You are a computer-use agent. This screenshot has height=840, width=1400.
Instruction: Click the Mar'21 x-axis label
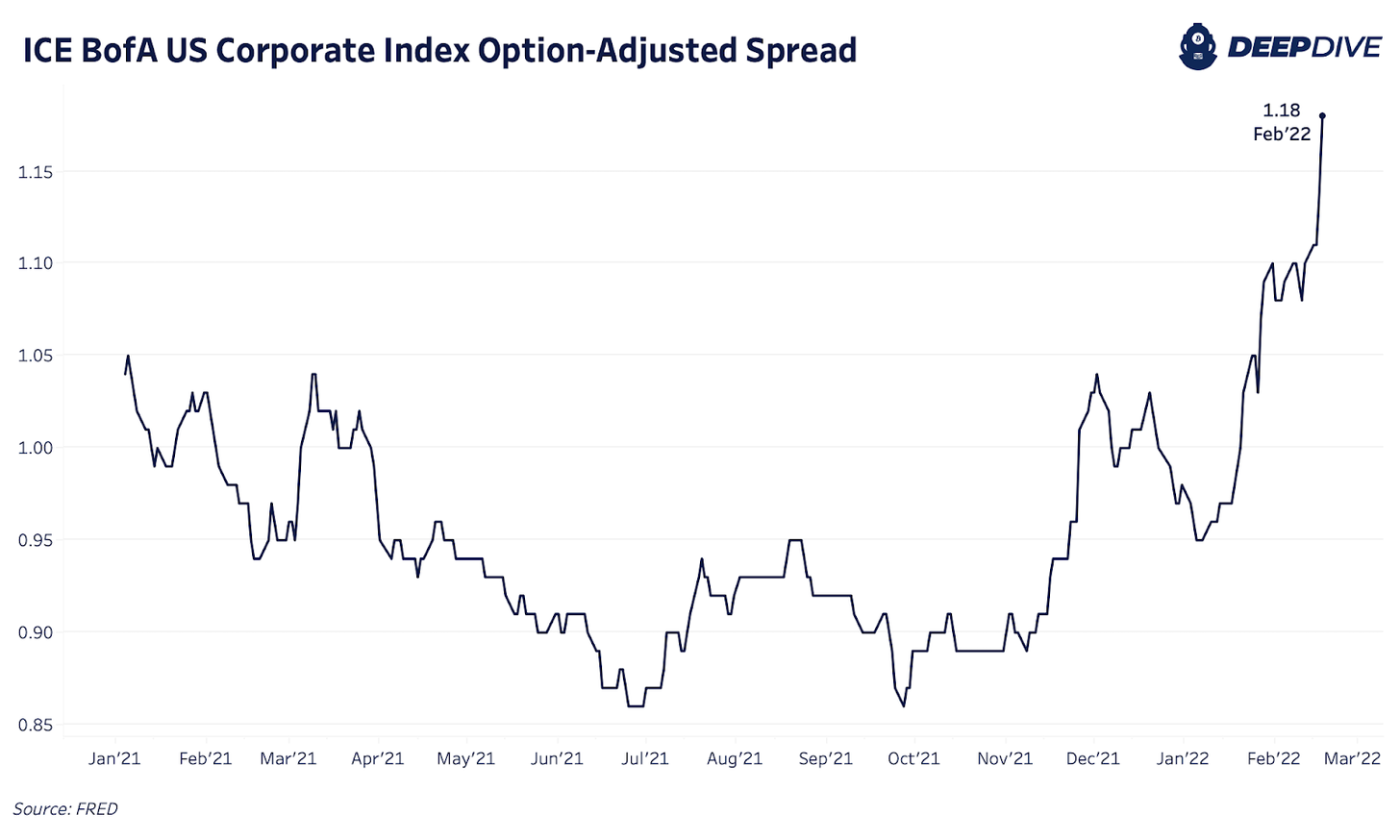[x=288, y=758]
